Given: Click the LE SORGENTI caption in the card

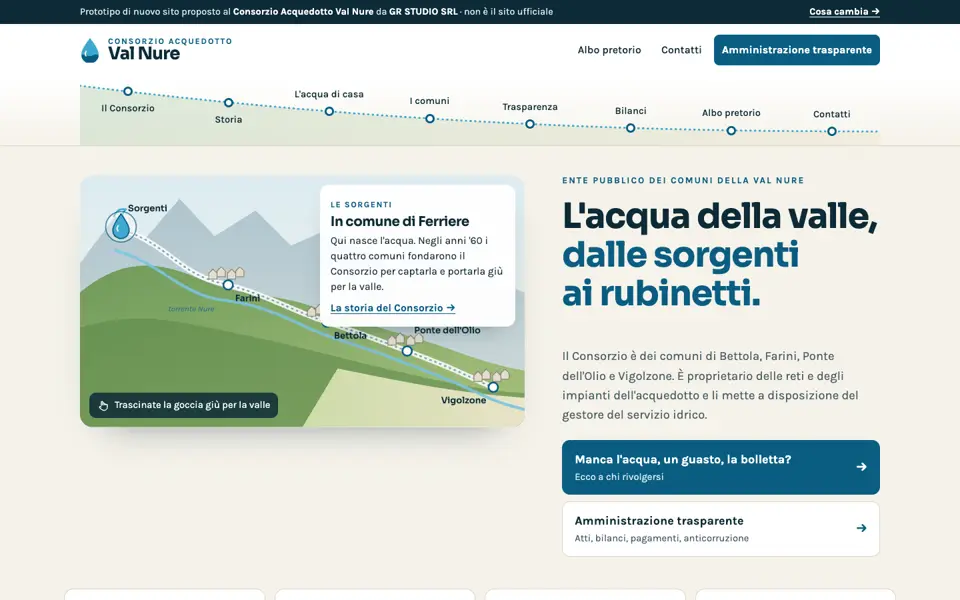Looking at the screenshot, I should (x=361, y=204).
